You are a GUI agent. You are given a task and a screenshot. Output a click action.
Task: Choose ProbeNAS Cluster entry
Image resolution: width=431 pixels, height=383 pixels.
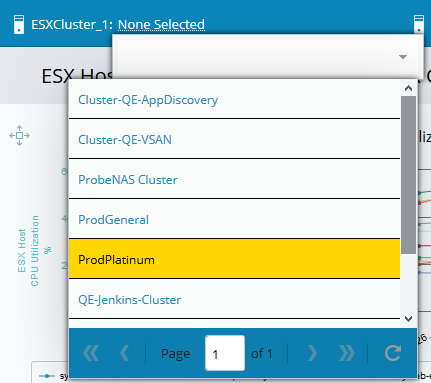(x=234, y=180)
